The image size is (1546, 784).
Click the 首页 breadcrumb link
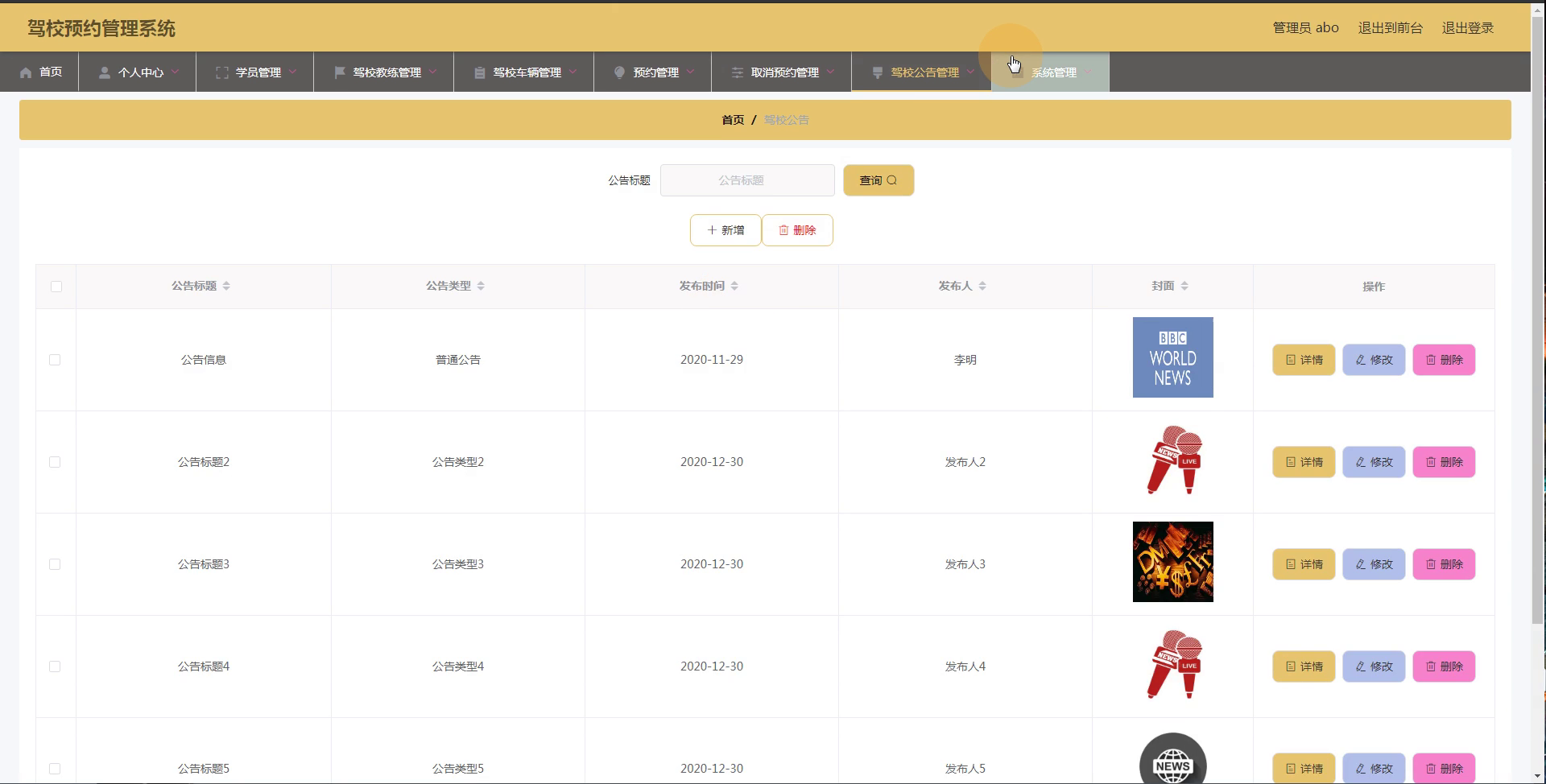(x=733, y=120)
